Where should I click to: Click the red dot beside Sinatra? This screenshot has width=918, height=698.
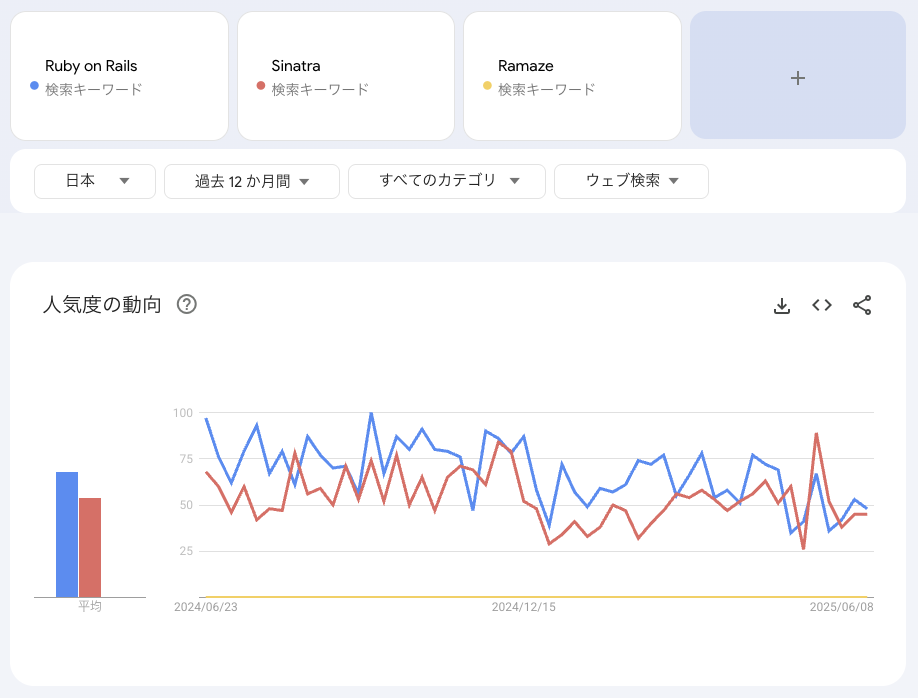(x=261, y=85)
